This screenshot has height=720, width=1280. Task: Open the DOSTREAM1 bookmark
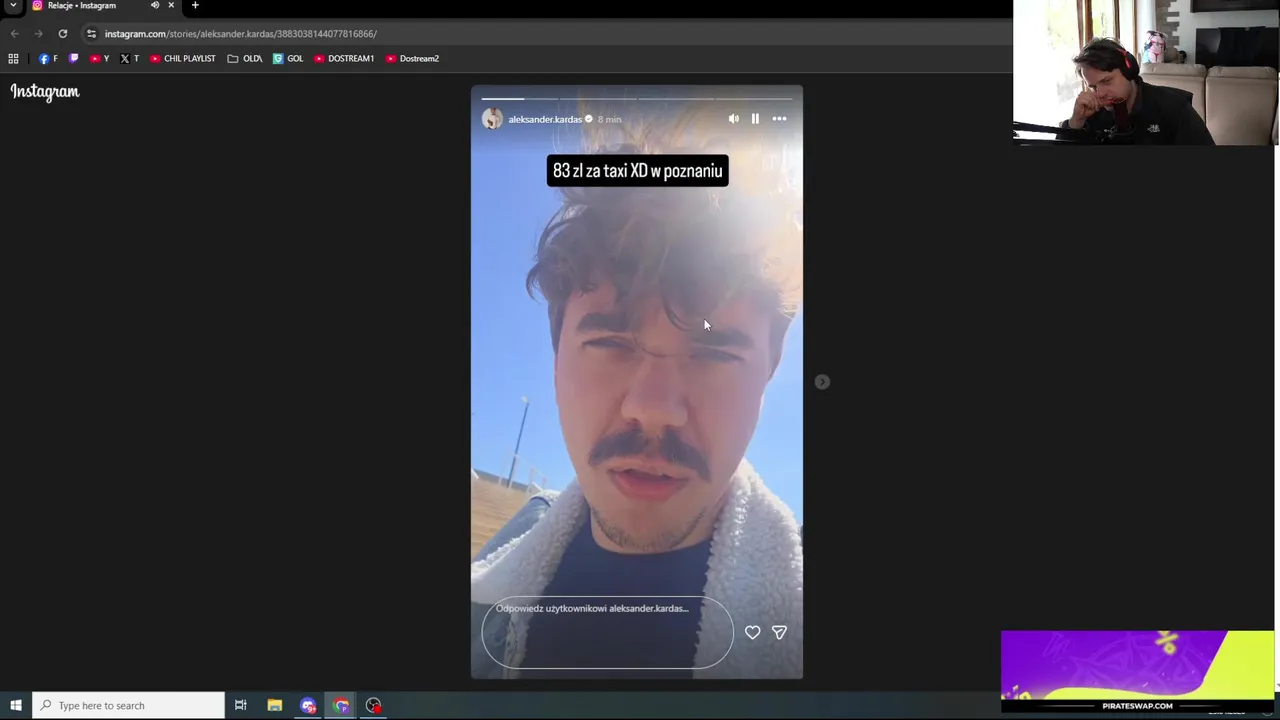344,59
